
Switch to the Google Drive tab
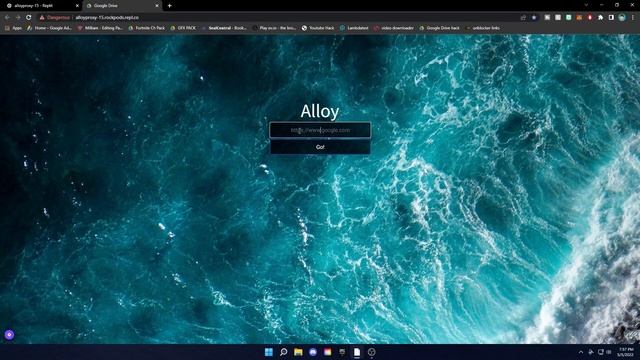click(122, 6)
